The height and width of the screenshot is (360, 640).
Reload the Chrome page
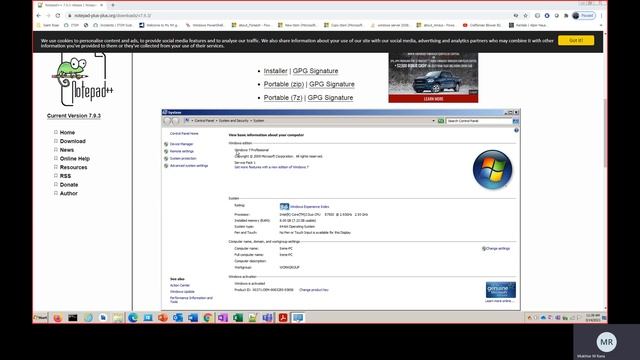click(x=58, y=16)
